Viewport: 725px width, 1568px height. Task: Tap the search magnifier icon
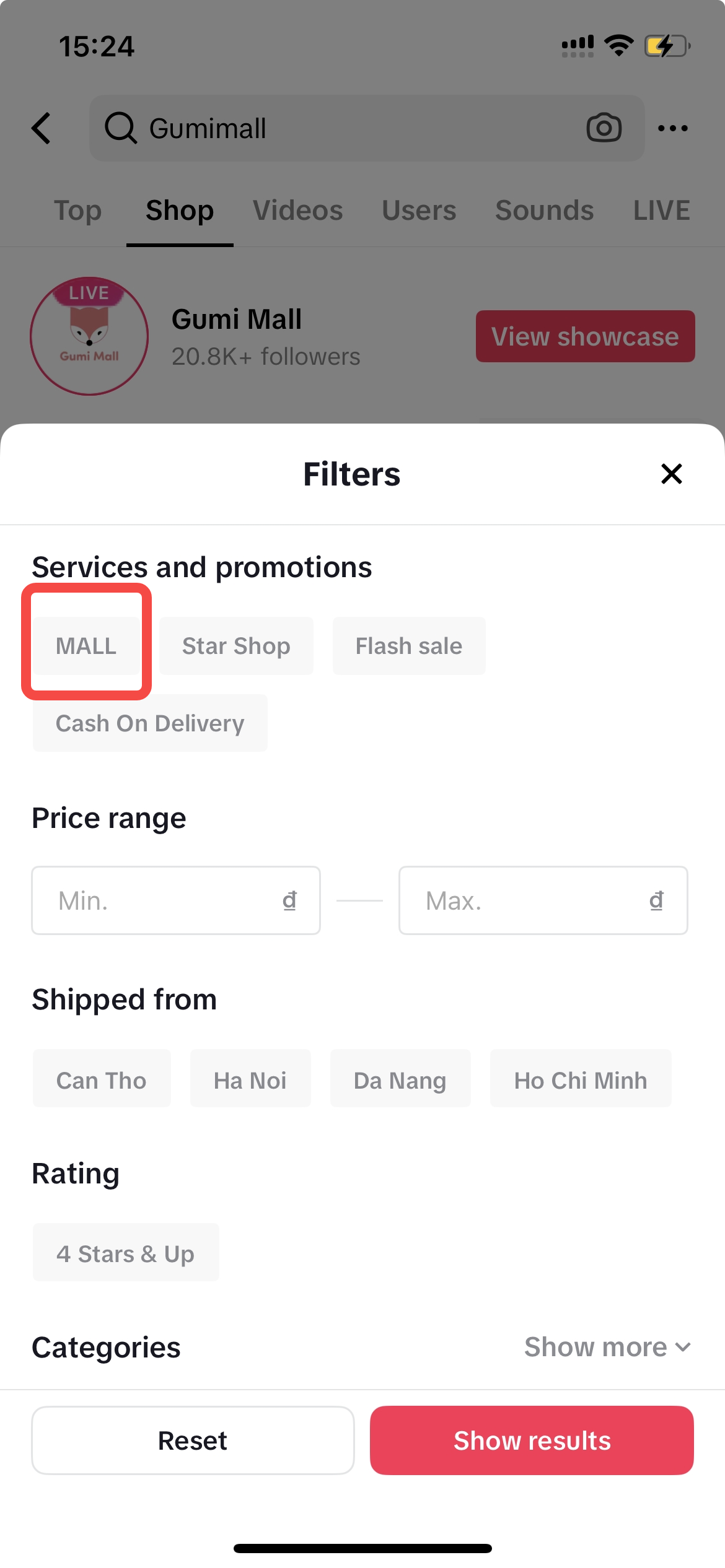pyautogui.click(x=120, y=128)
